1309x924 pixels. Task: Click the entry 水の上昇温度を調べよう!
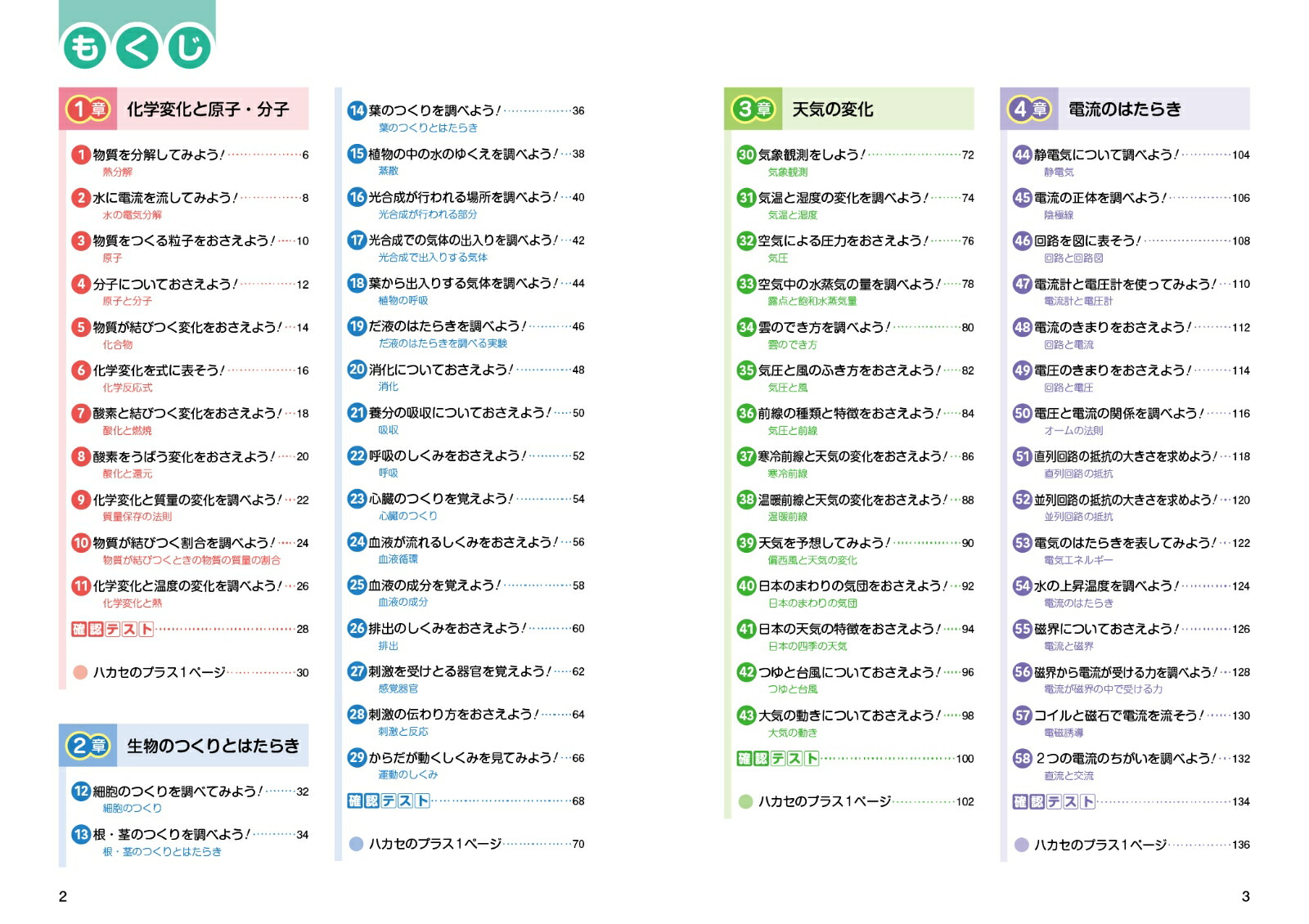coord(1107,585)
